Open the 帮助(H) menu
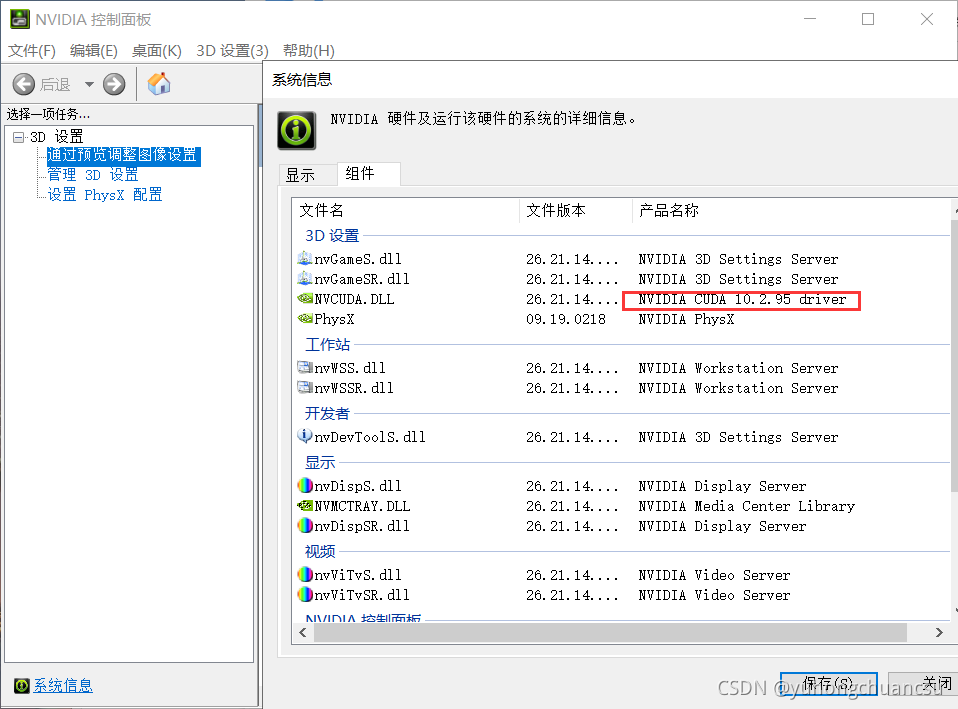The width and height of the screenshot is (958, 709). coord(309,51)
